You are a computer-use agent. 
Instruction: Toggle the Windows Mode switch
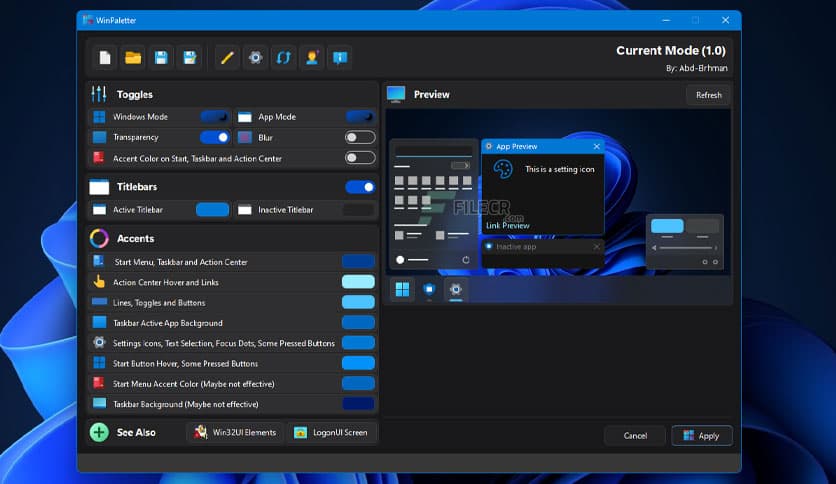point(214,117)
